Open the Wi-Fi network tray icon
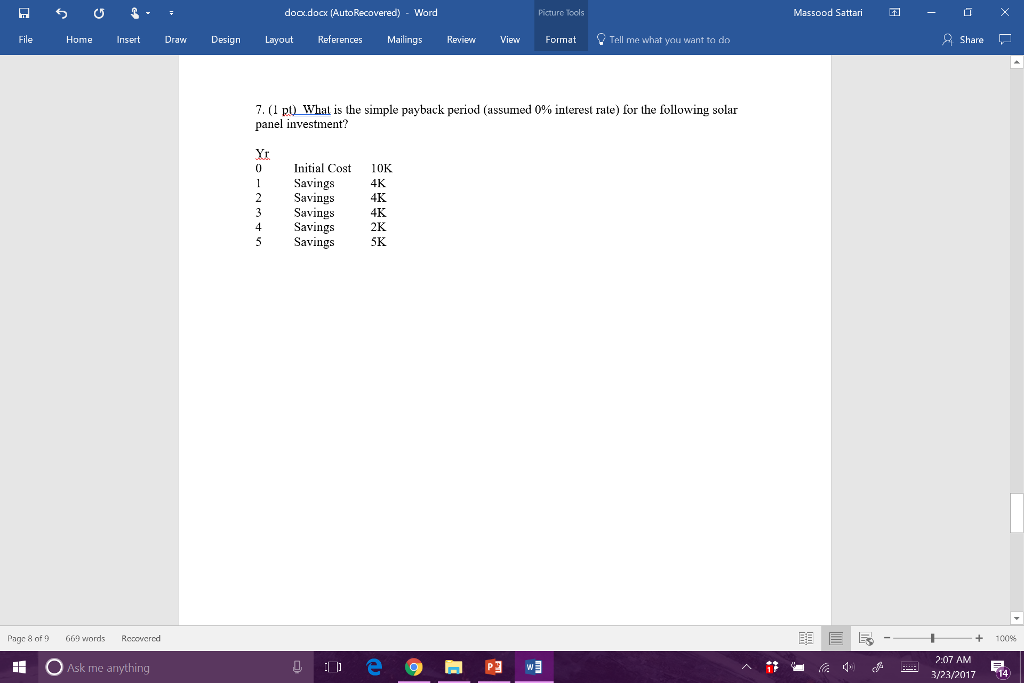Screen dimensions: 1024x683 824,667
